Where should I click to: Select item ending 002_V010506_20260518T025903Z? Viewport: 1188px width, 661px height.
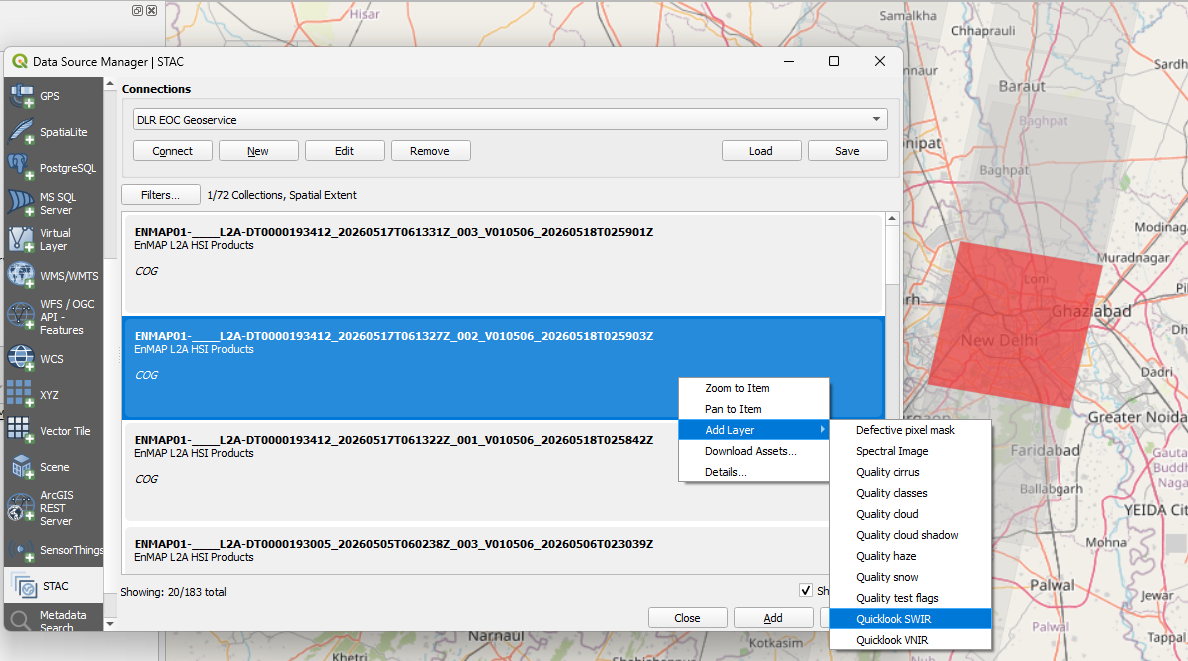coord(503,368)
